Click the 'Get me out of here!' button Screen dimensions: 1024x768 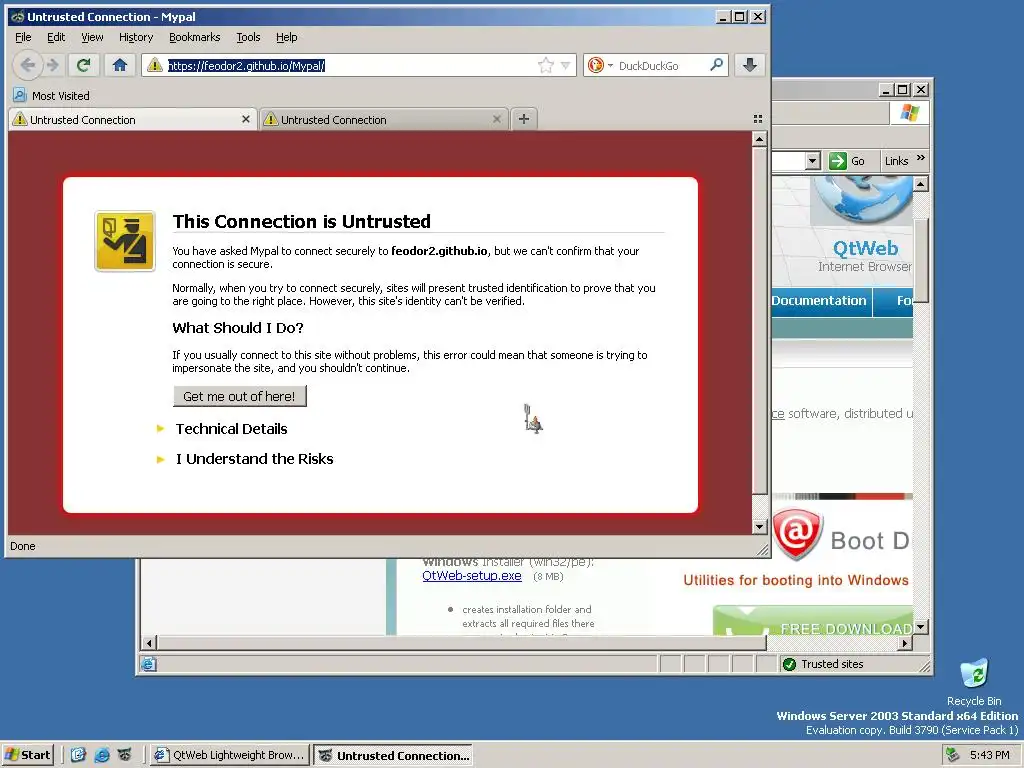240,396
